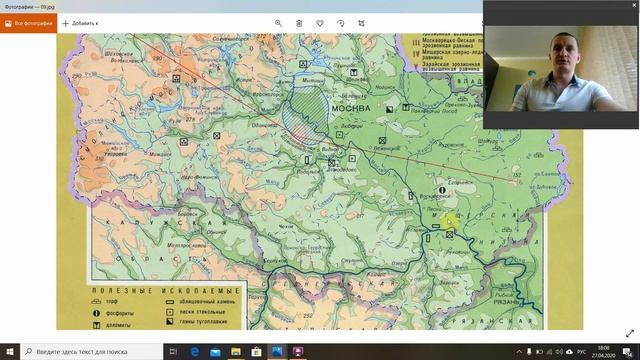Image resolution: width=640 pixels, height=360 pixels.
Task: Launch Microsoft Edge from the taskbar
Action: tap(195, 351)
